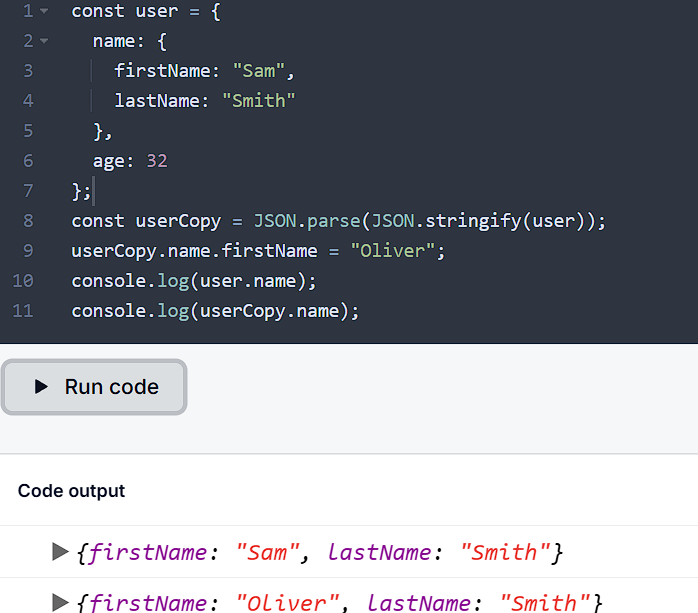This screenshot has height=613, width=698.
Task: Click line number 8 in gutter
Action: [28, 221]
